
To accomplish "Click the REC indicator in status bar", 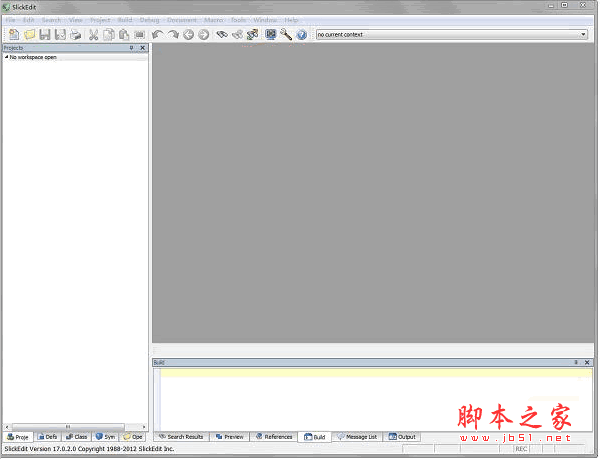I will tap(521, 449).
